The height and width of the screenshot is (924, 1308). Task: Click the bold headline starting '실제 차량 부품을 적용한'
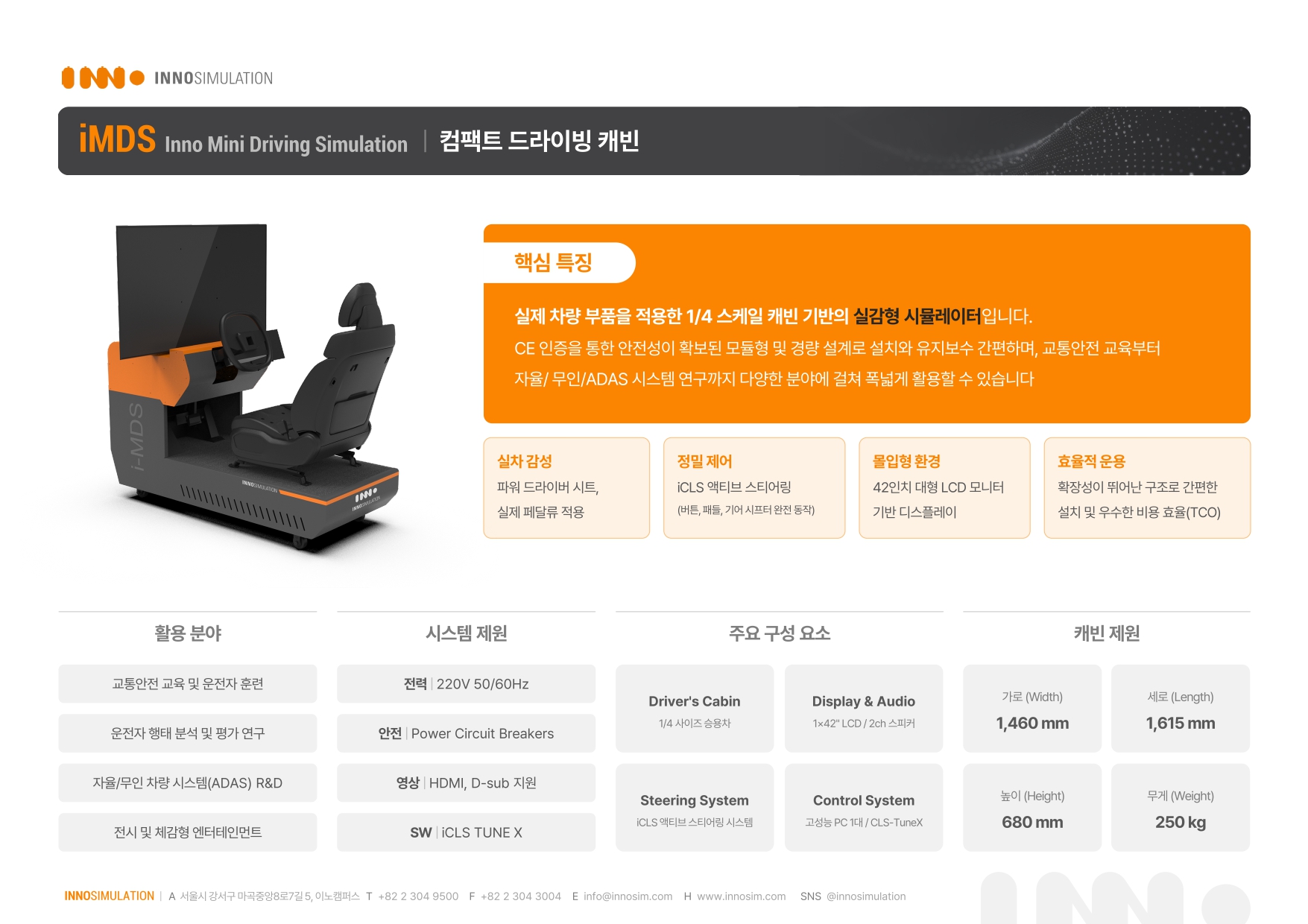[x=773, y=317]
